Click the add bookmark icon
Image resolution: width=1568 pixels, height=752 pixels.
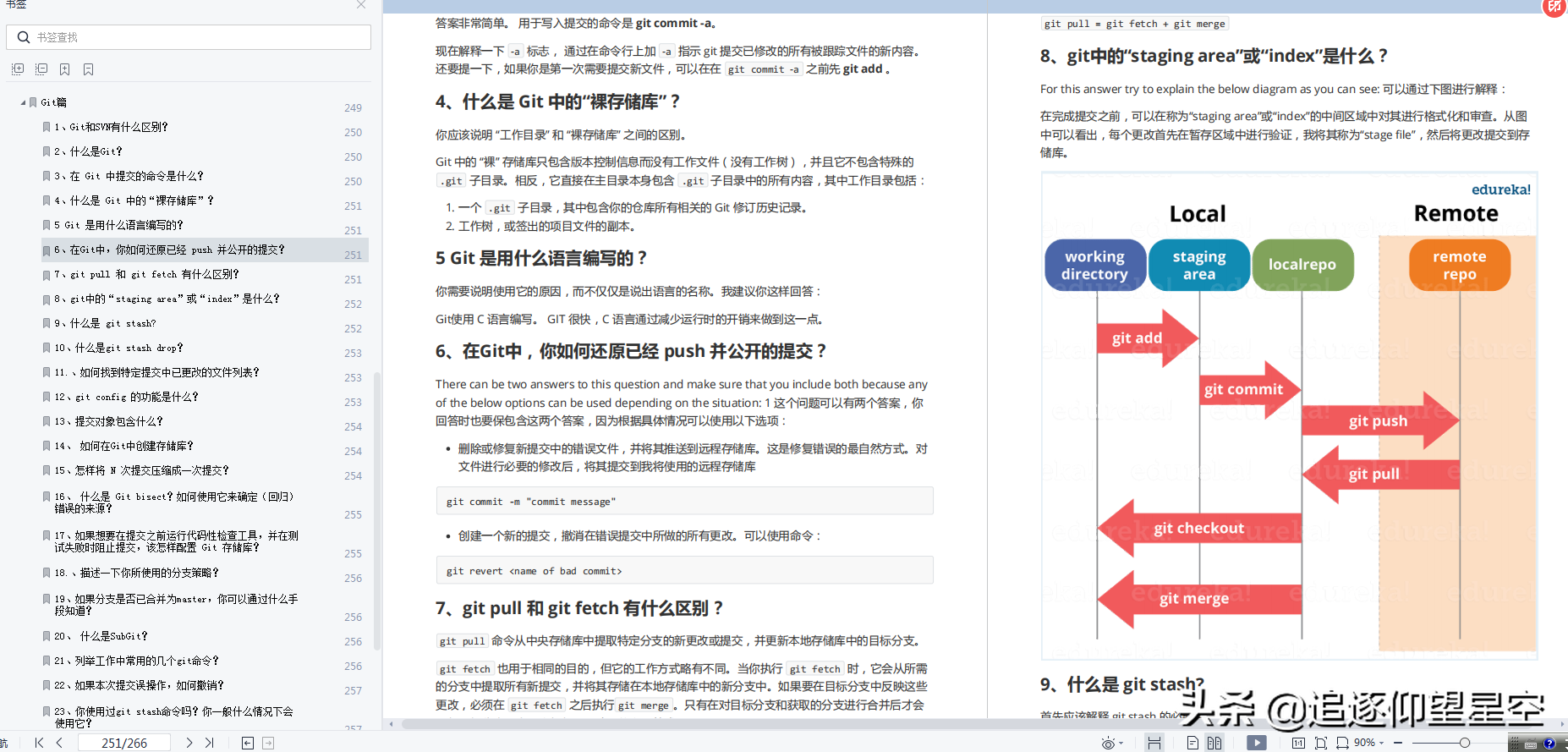click(x=65, y=69)
